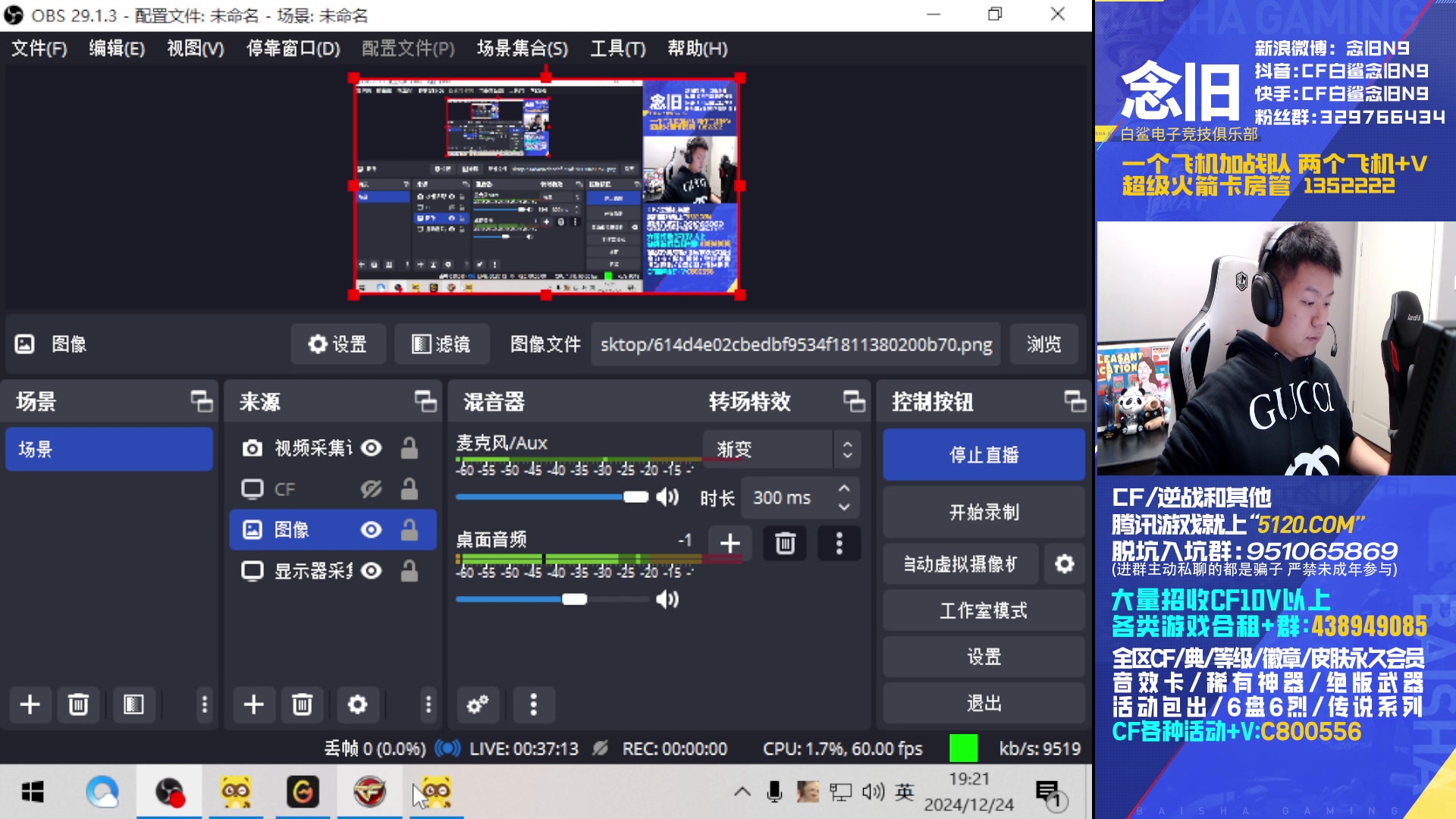Remove the selected source
The width and height of the screenshot is (1456, 819).
click(302, 704)
